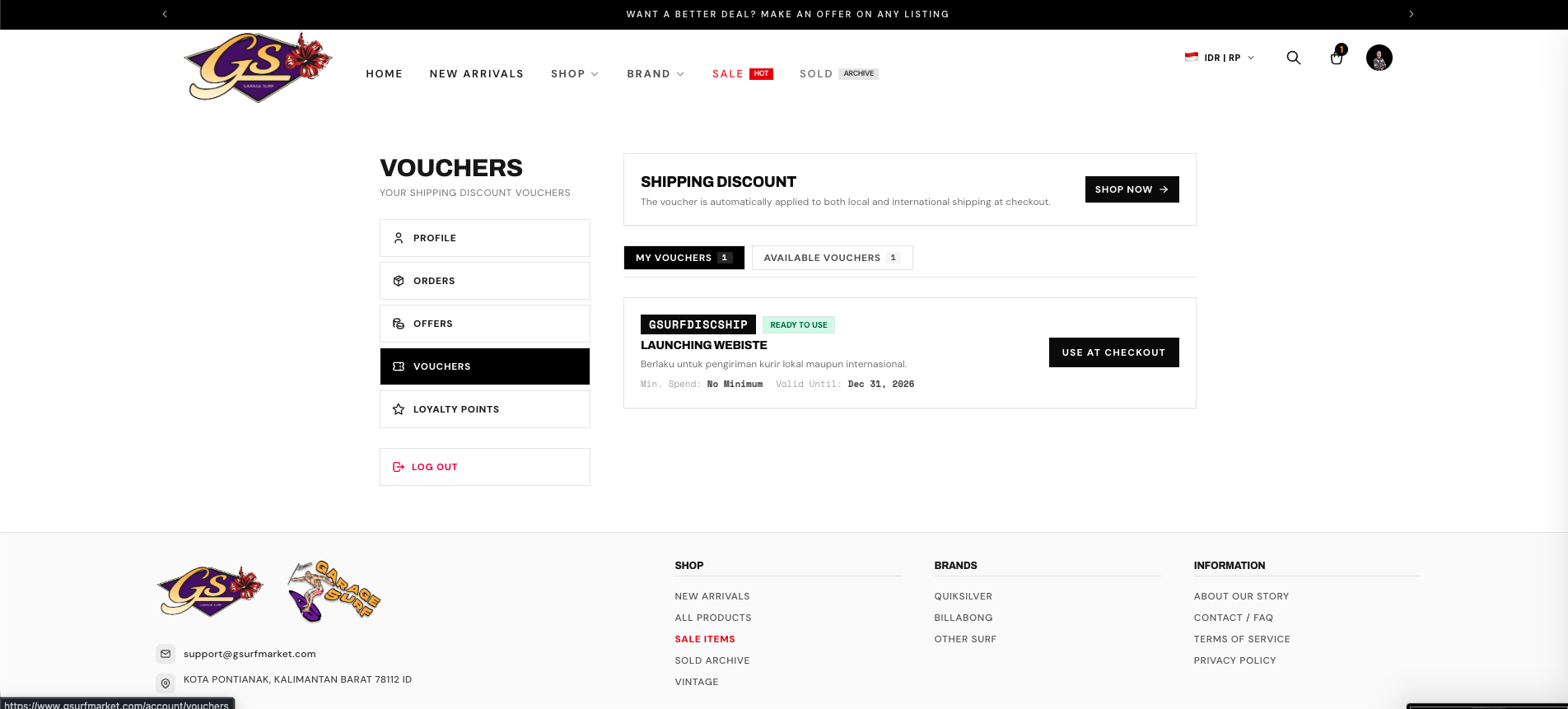Viewport: 1568px width, 709px height.
Task: Open New Arrivals in the top navigation
Action: coord(477,74)
